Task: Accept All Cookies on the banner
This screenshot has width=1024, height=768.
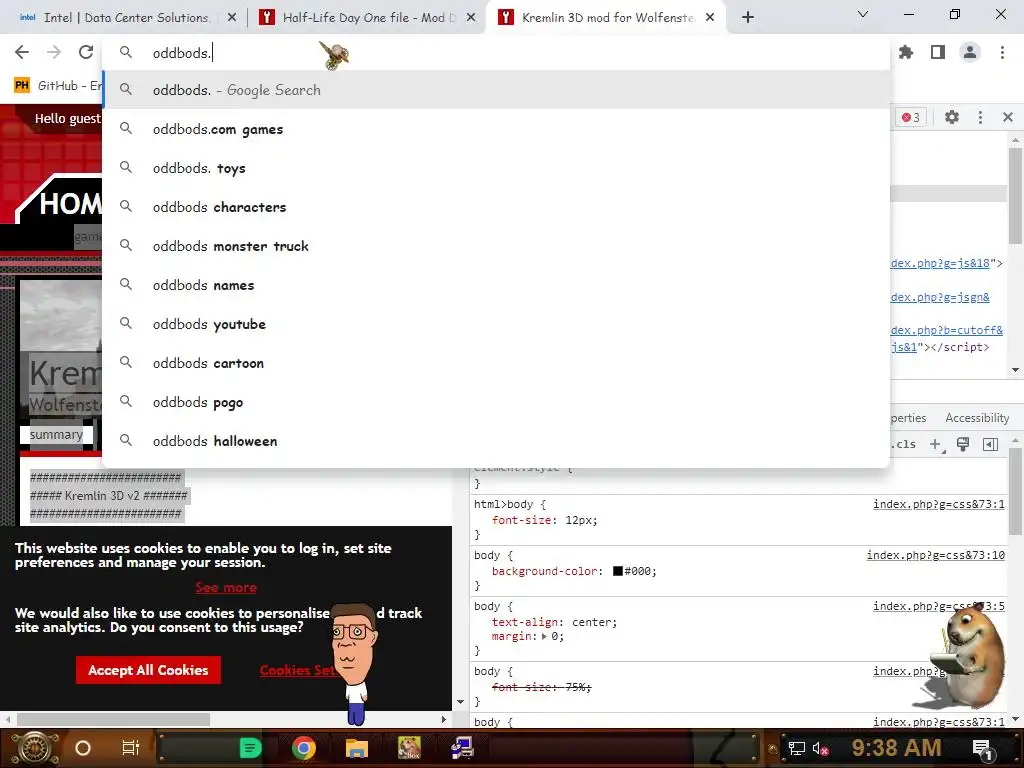Action: click(x=148, y=670)
